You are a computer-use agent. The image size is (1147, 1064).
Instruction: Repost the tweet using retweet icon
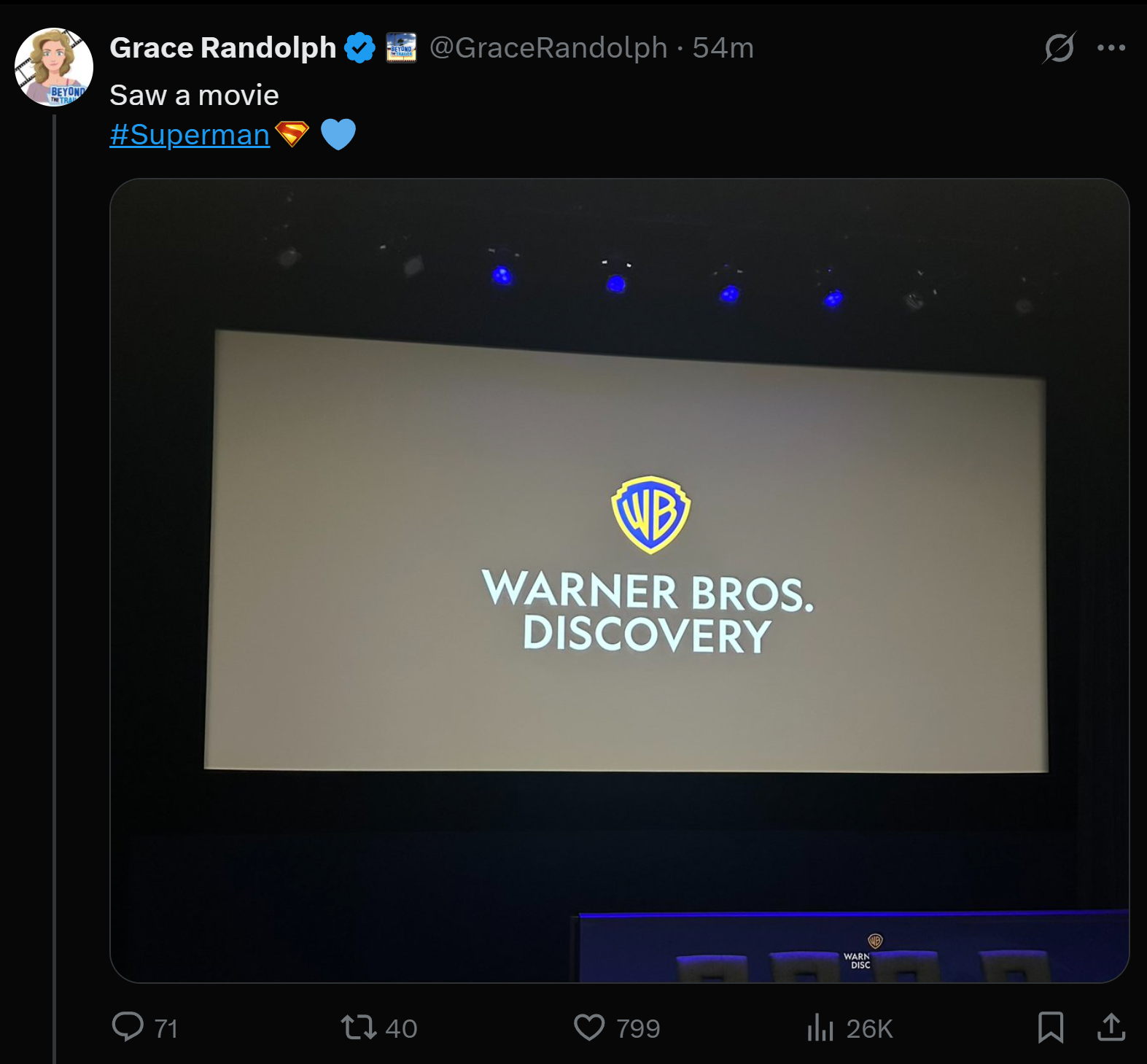point(359,1028)
